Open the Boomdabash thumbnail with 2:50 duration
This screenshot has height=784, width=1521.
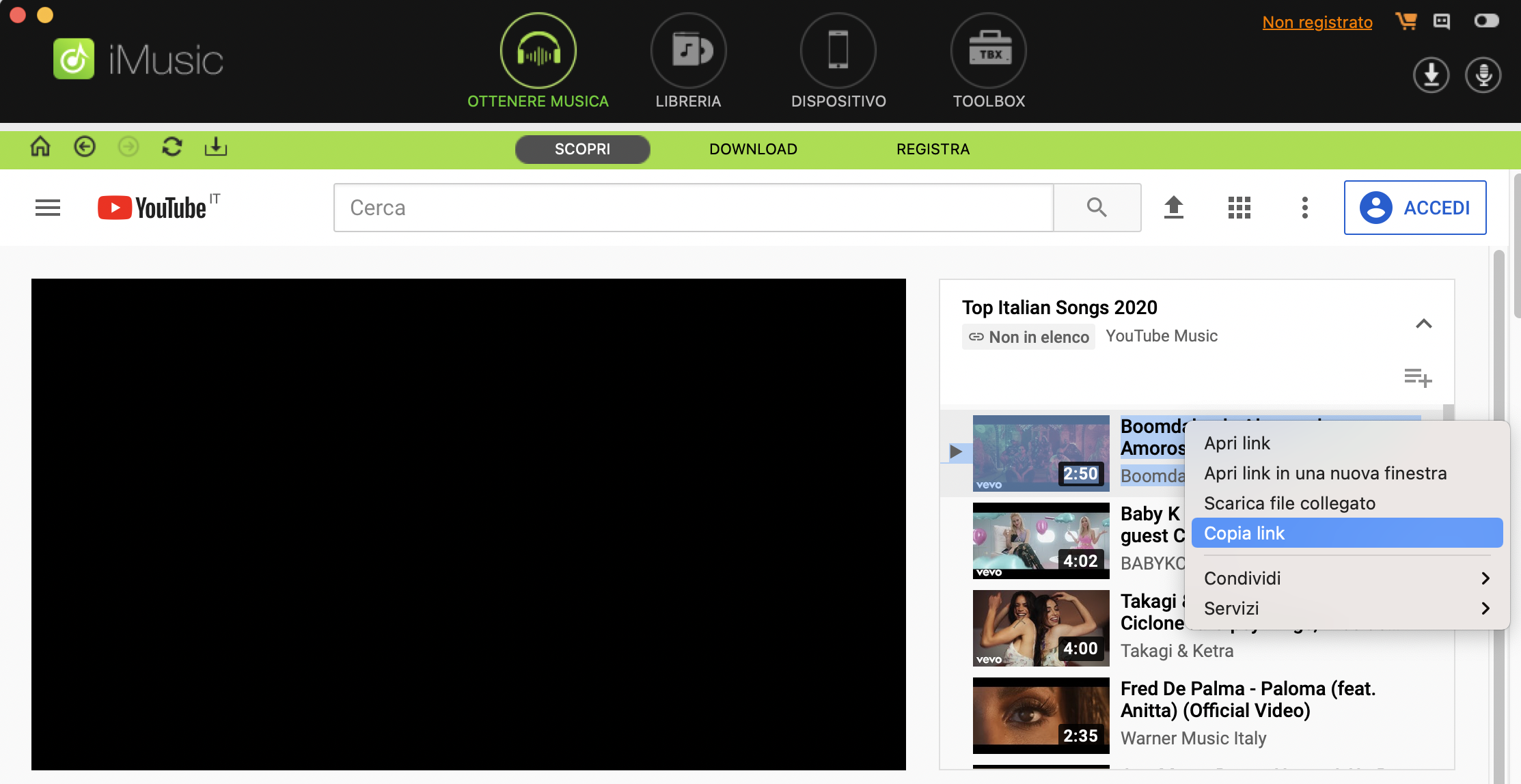click(1041, 453)
